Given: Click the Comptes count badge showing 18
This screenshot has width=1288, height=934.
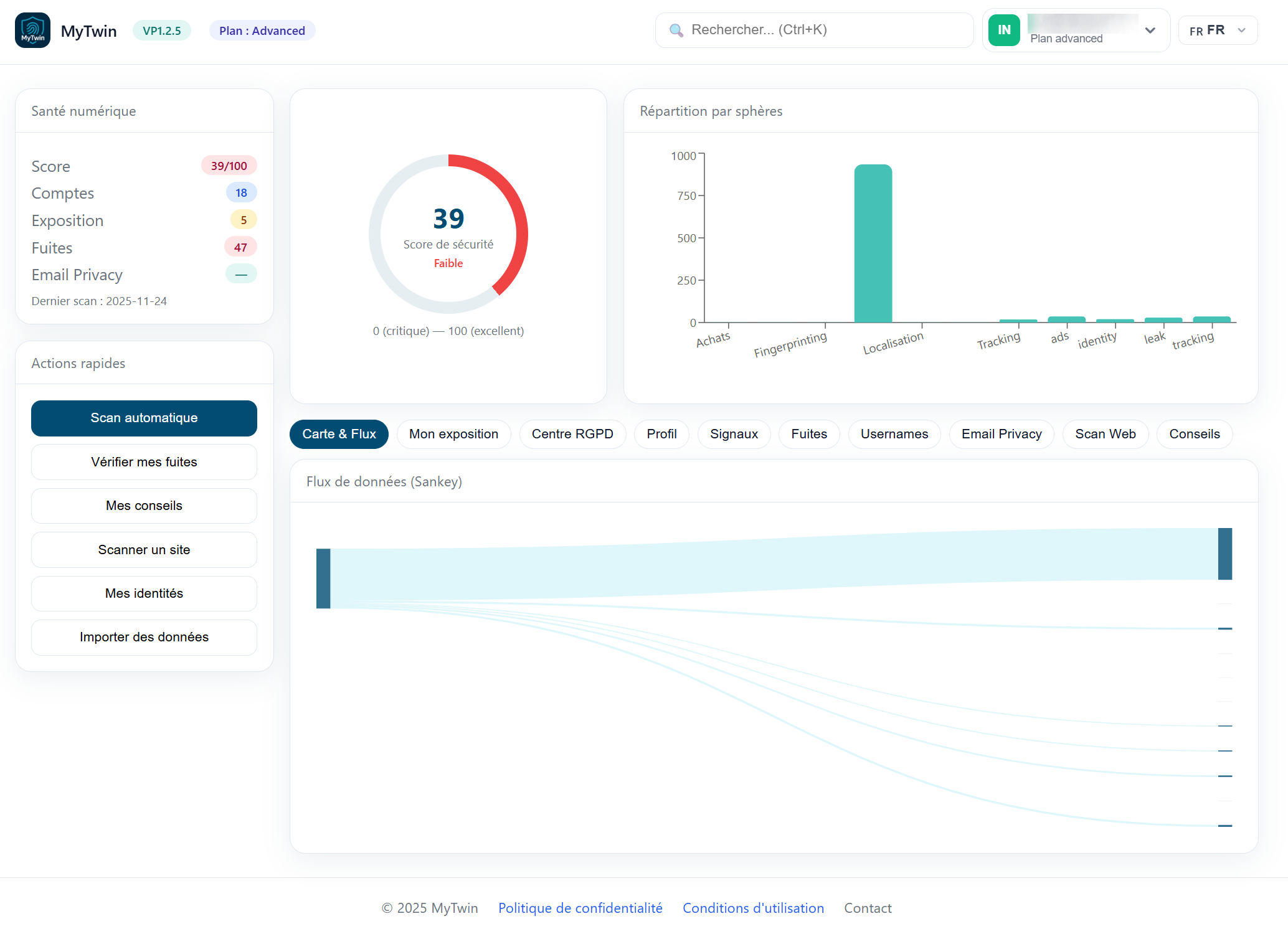Looking at the screenshot, I should 241,192.
